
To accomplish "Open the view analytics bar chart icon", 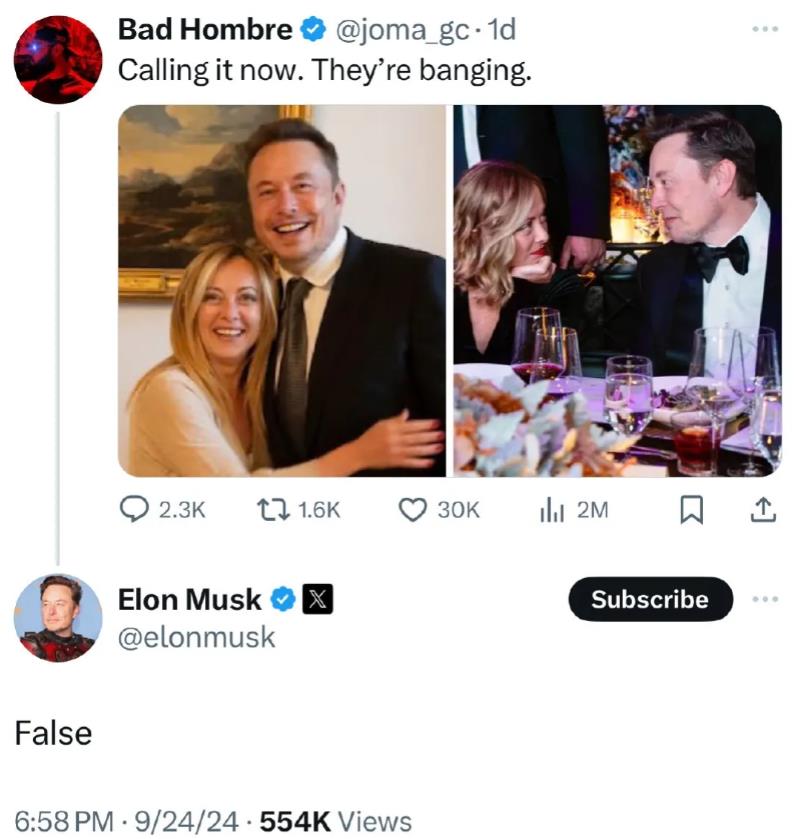I will pyautogui.click(x=552, y=510).
